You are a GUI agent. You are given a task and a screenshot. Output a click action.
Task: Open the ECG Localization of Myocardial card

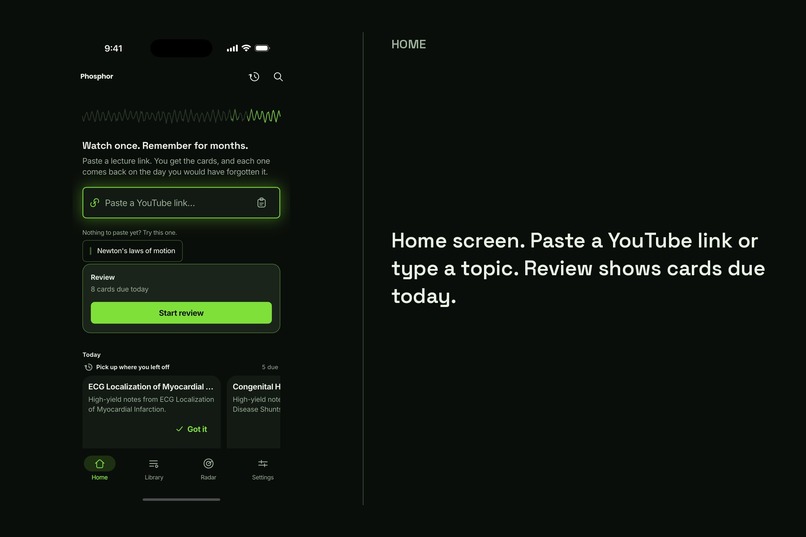[151, 412]
